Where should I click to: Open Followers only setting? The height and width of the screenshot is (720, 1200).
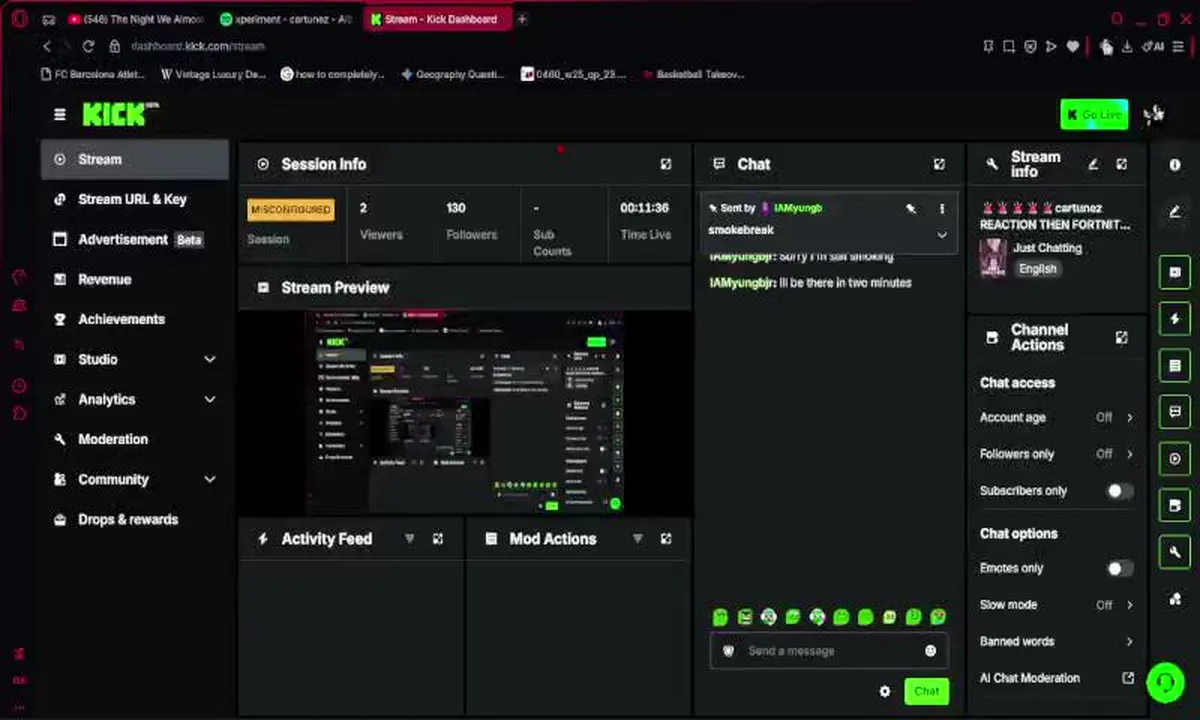tap(1057, 454)
